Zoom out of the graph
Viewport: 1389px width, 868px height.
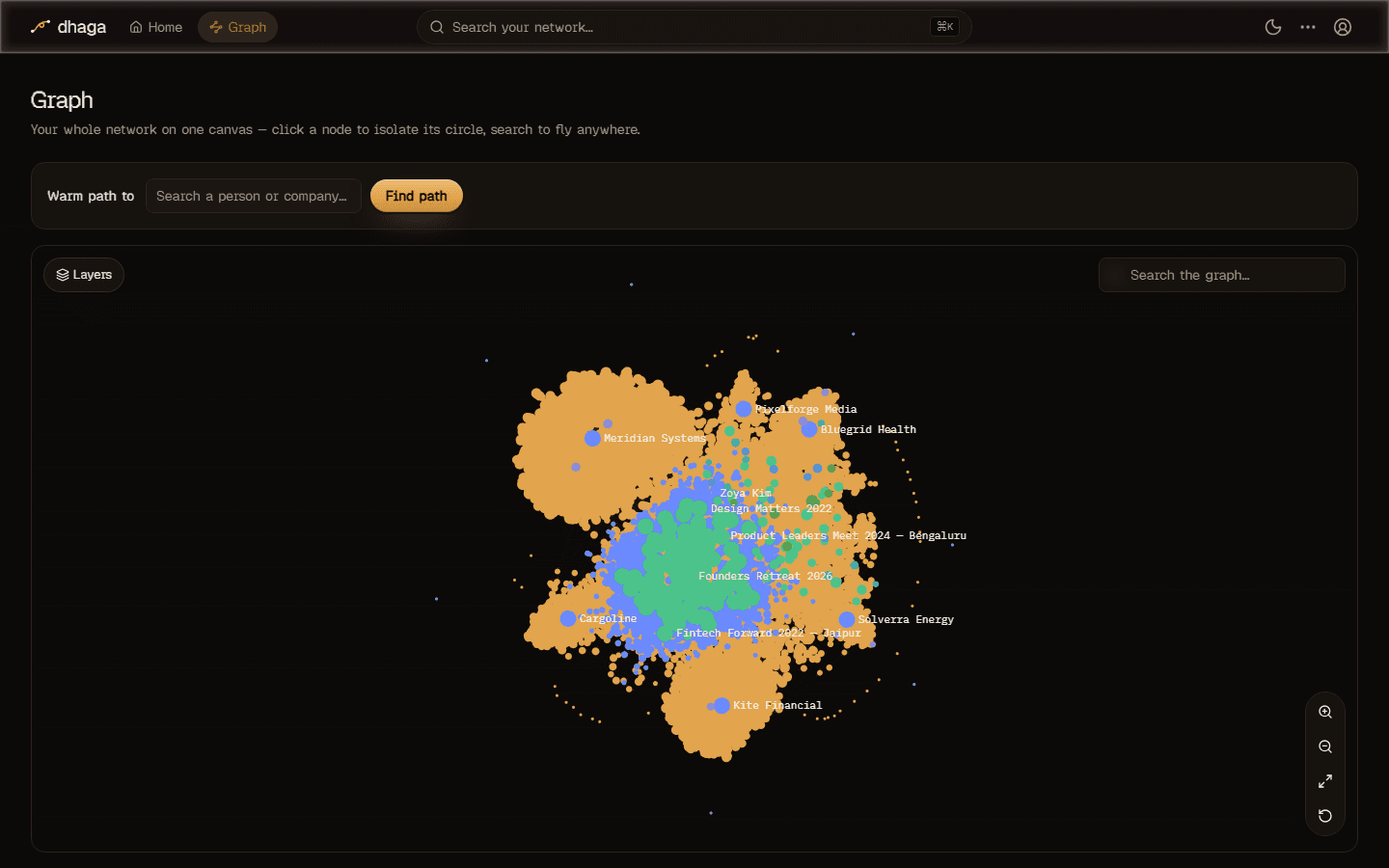click(x=1325, y=746)
